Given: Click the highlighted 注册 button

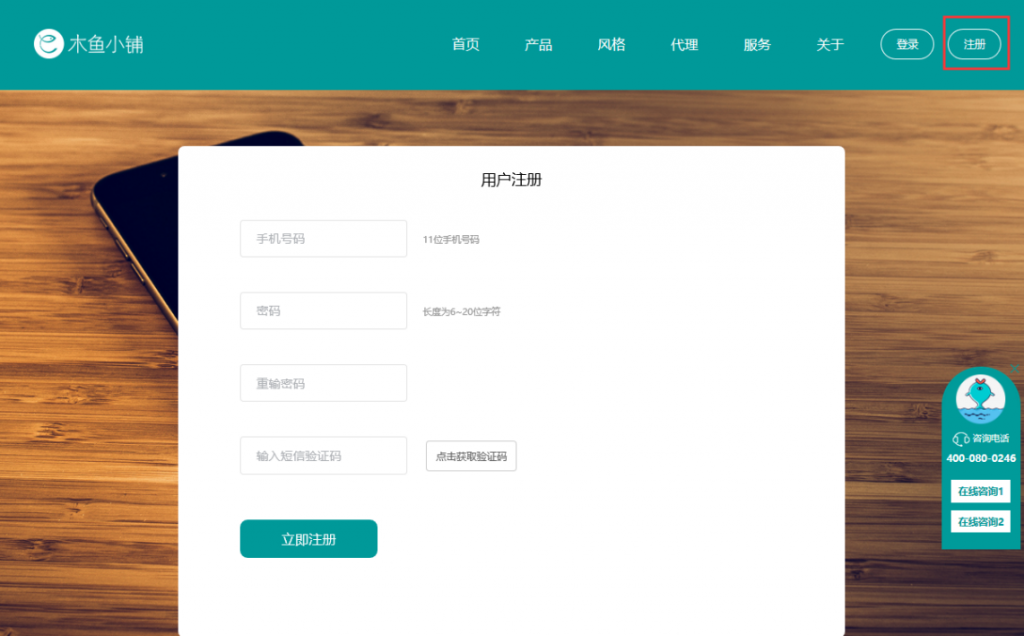Looking at the screenshot, I should pos(975,44).
